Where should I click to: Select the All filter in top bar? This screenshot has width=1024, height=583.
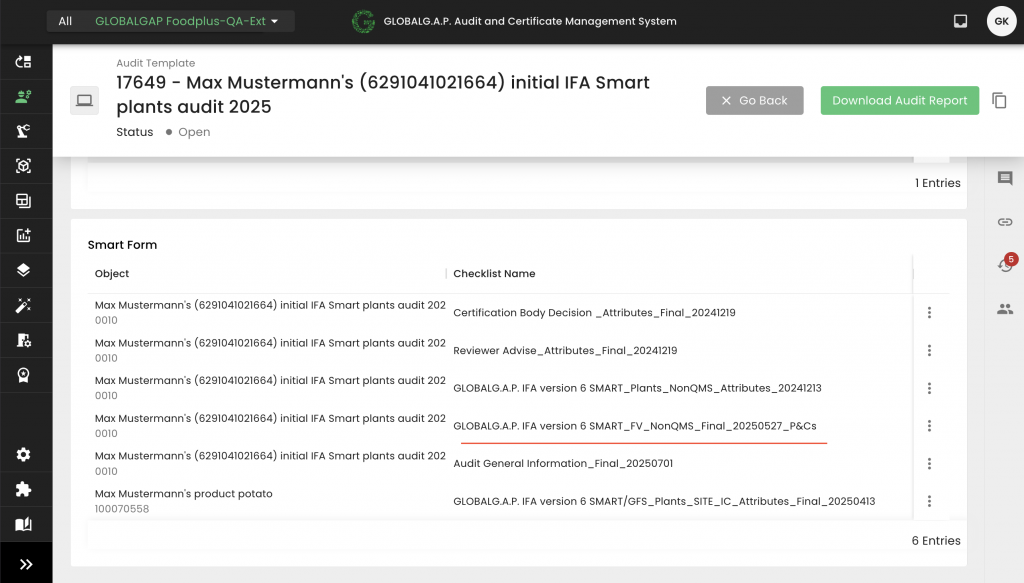(x=65, y=21)
